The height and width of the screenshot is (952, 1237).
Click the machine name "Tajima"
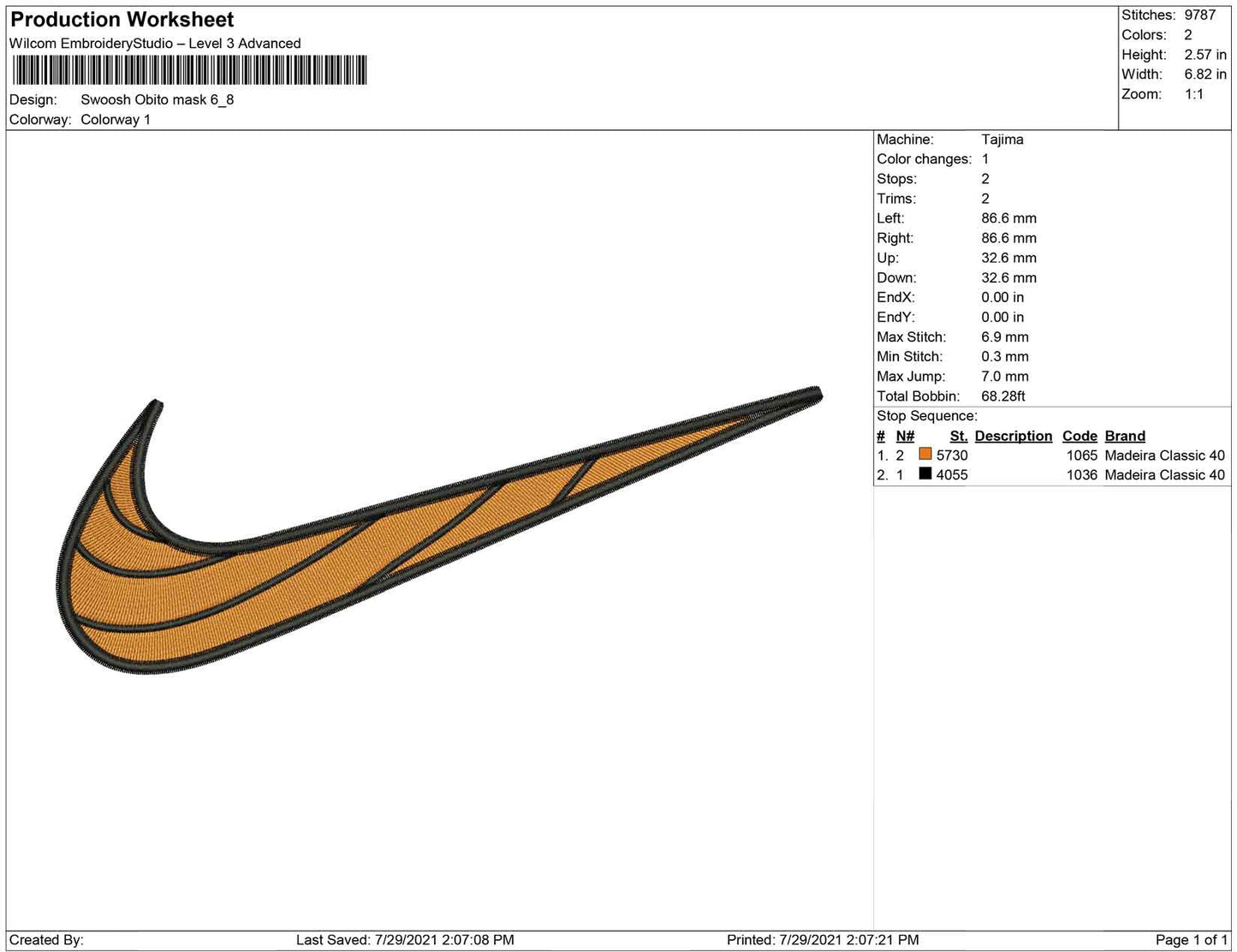(1002, 140)
